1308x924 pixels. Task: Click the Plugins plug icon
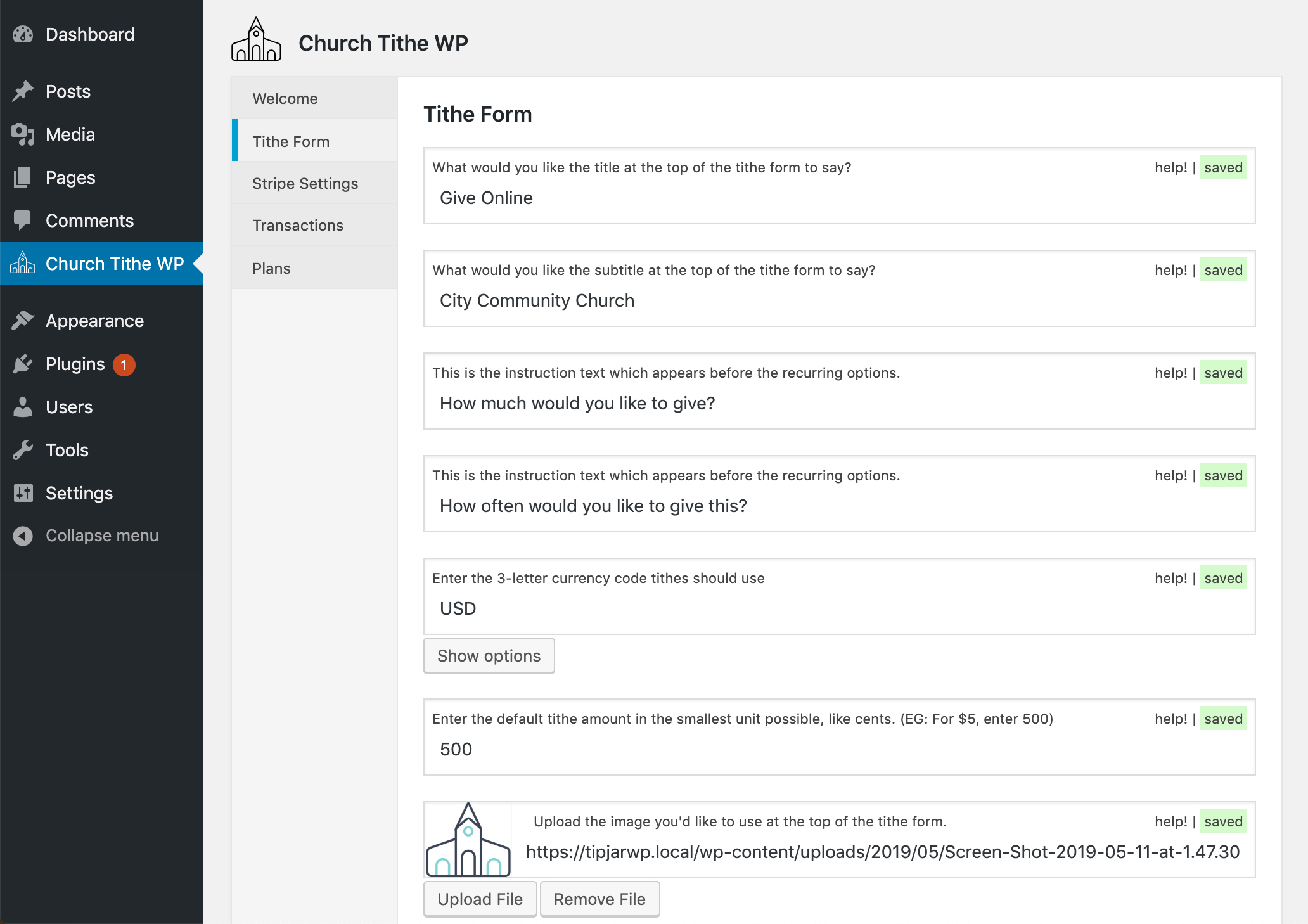(x=23, y=364)
